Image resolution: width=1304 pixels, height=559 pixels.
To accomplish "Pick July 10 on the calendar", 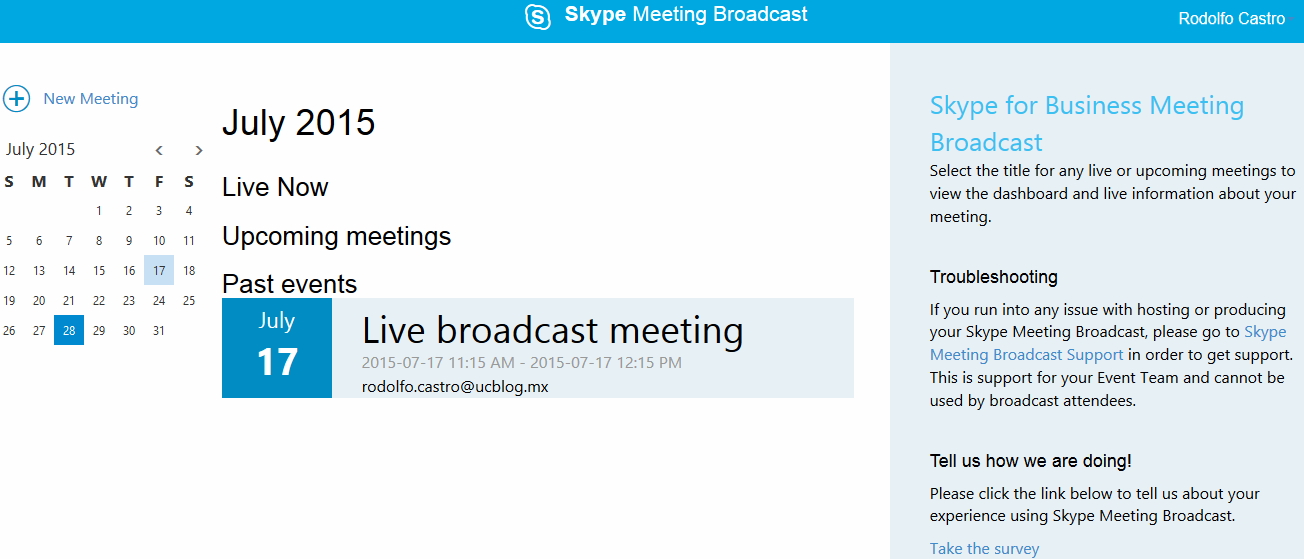I will point(159,241).
